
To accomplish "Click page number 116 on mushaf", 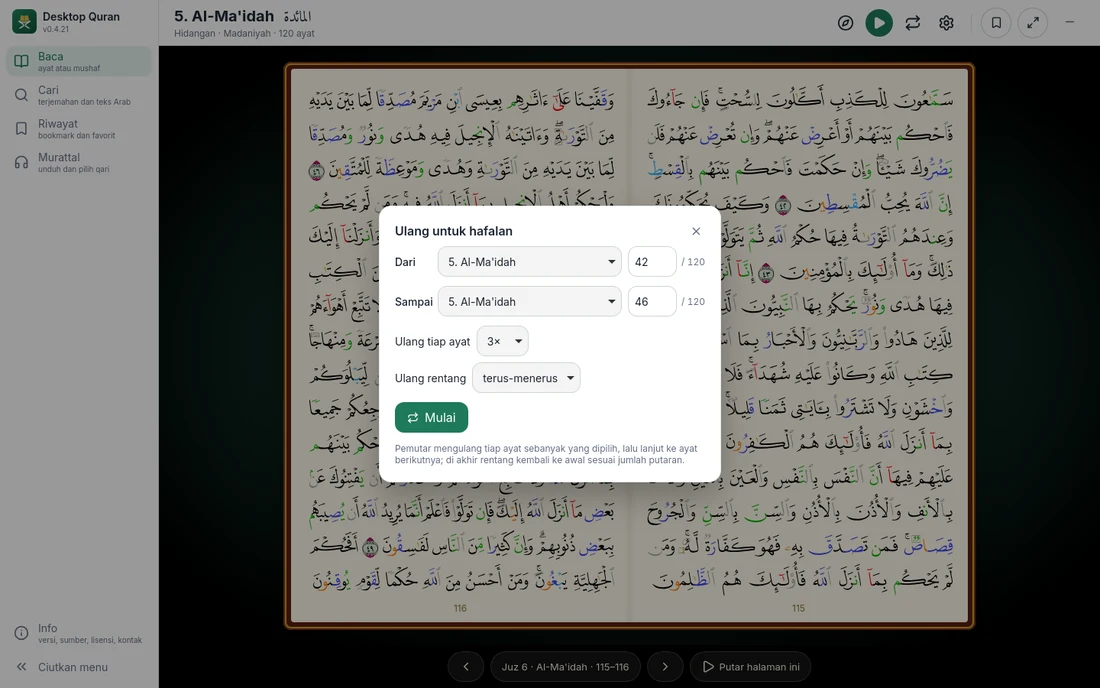I will pyautogui.click(x=460, y=608).
